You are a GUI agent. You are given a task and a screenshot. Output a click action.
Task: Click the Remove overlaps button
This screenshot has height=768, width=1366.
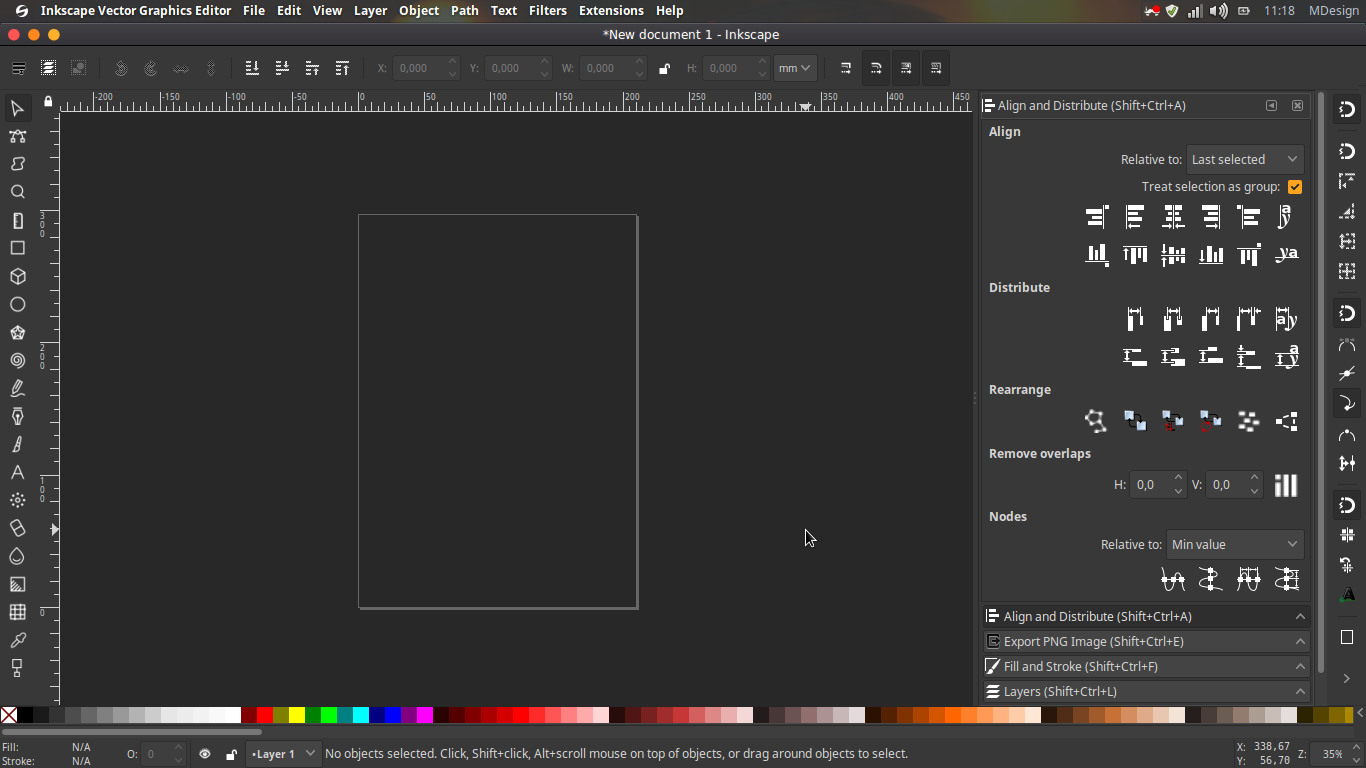(1286, 485)
